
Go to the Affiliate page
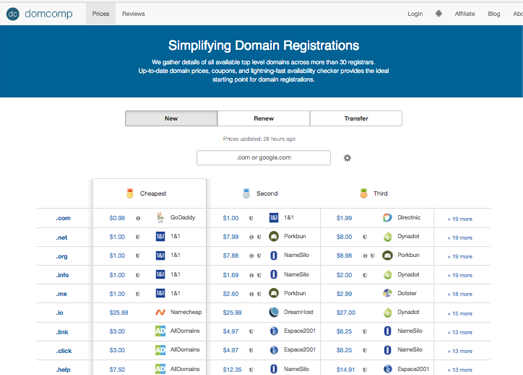[465, 14]
